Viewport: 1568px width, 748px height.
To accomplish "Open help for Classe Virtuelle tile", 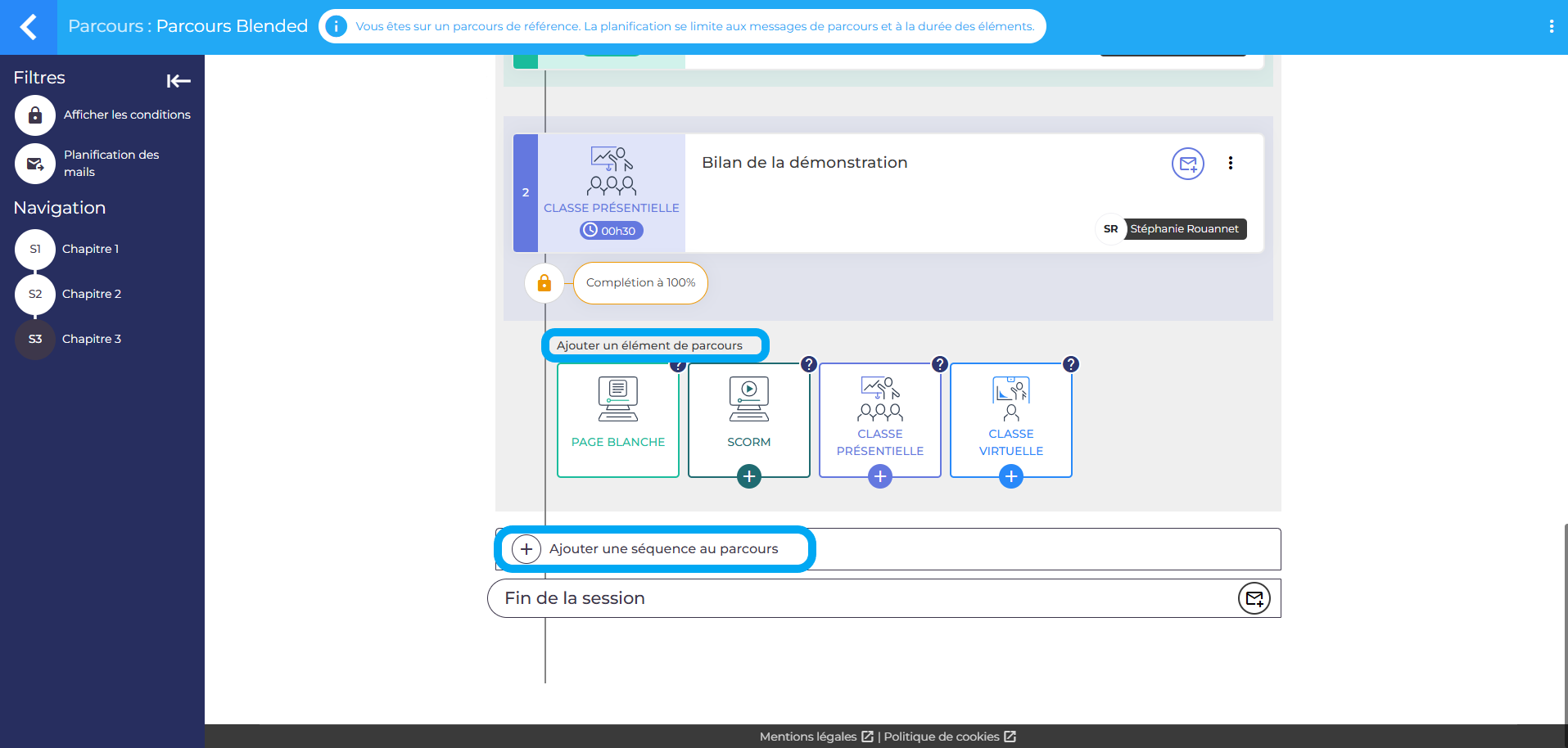I will coord(1070,364).
